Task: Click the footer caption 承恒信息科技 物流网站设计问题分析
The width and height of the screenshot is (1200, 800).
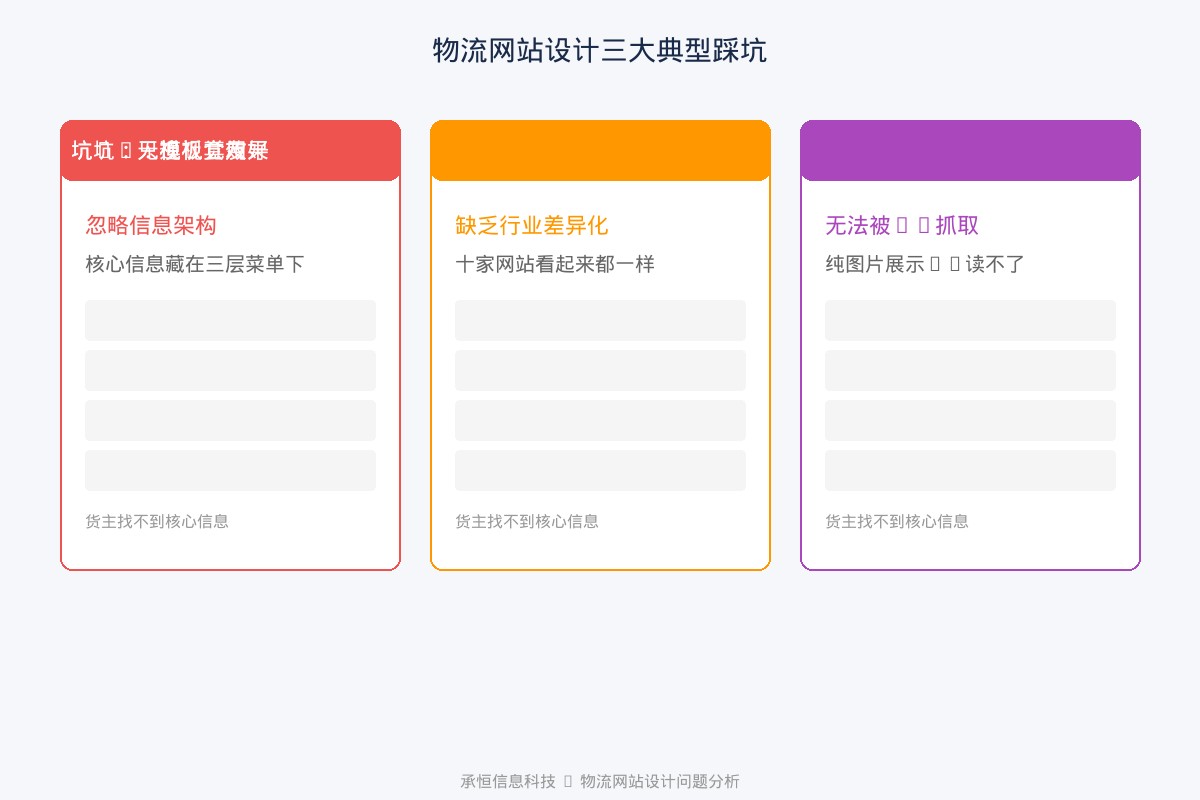Action: click(x=600, y=781)
